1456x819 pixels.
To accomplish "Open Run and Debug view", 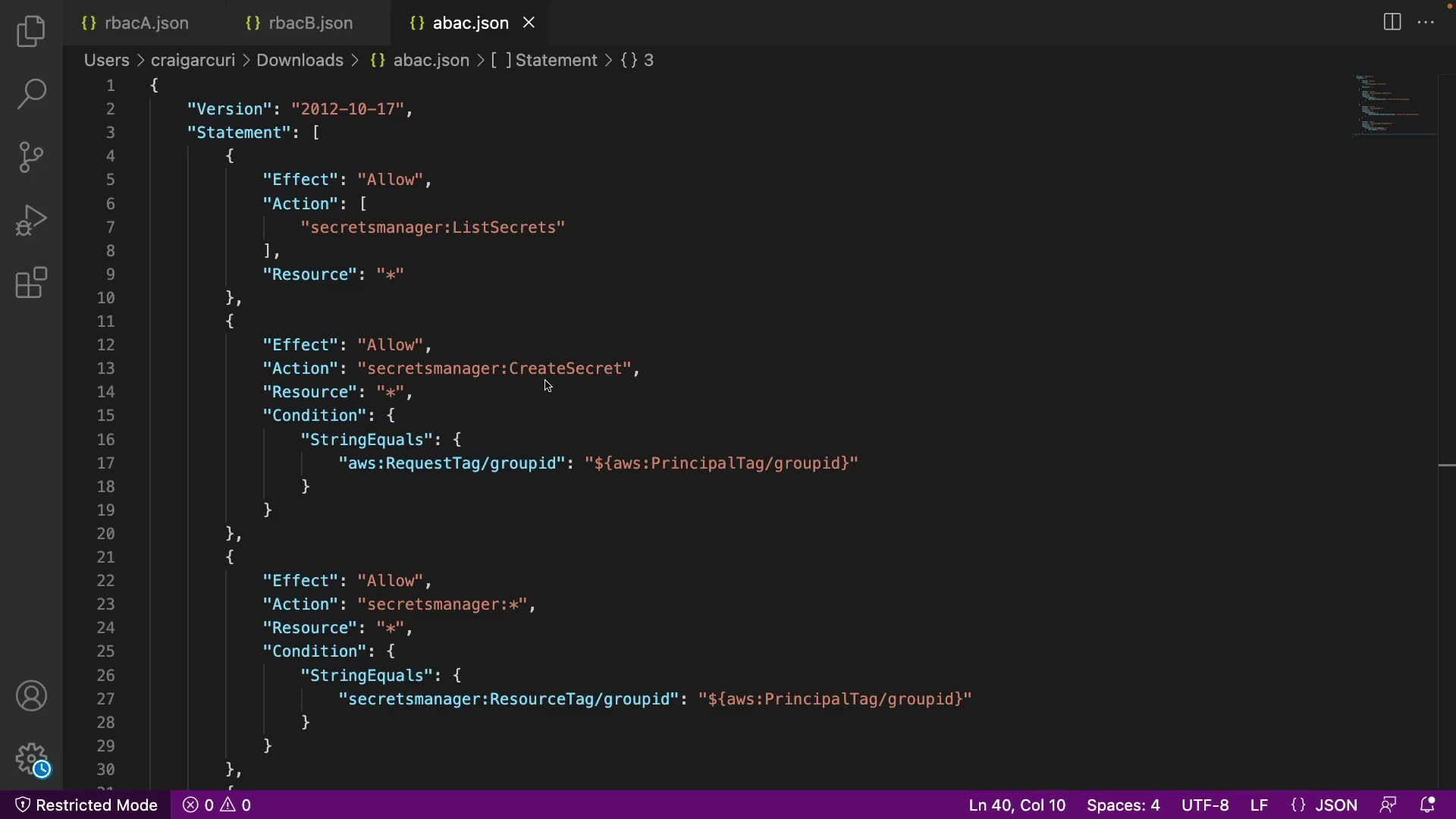I will [31, 220].
